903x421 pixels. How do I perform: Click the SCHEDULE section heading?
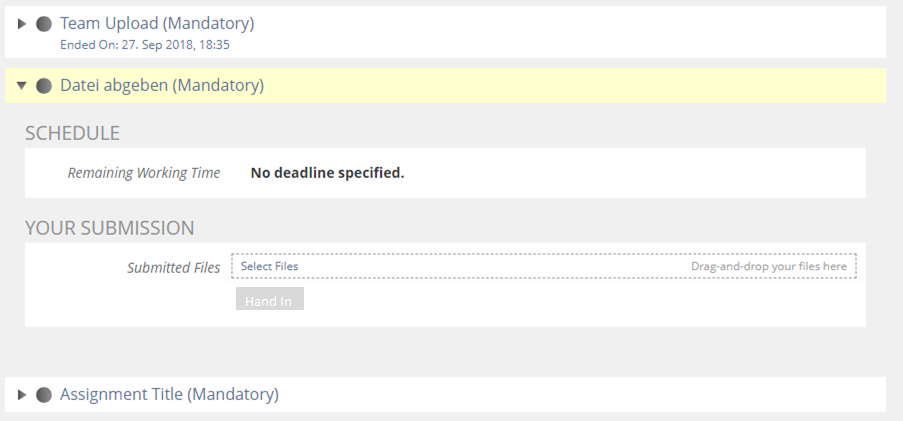click(x=72, y=133)
